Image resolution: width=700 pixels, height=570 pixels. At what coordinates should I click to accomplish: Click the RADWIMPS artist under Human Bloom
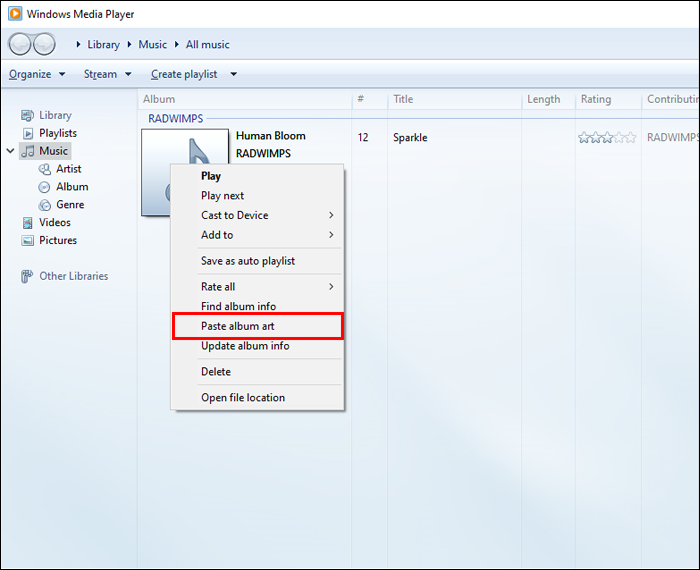click(x=263, y=154)
